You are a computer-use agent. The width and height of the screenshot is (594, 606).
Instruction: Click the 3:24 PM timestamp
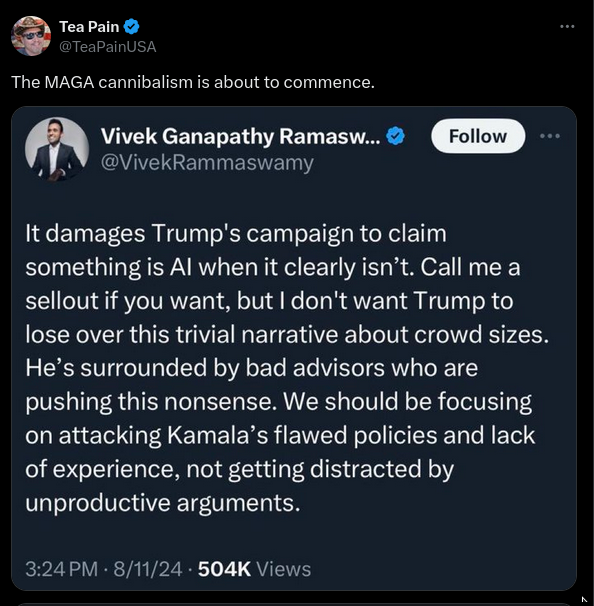62,569
